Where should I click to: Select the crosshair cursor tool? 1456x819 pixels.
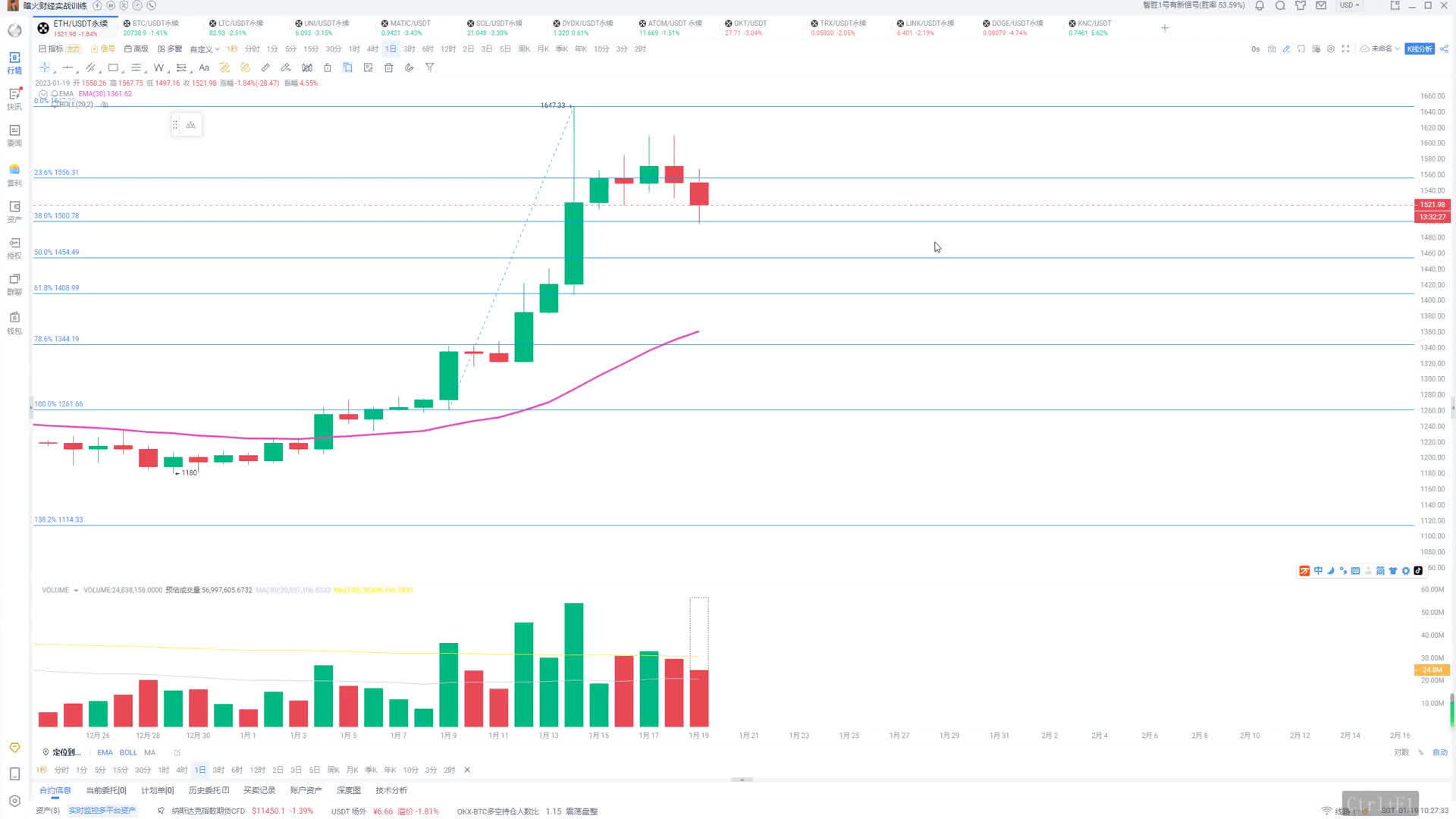(x=44, y=67)
